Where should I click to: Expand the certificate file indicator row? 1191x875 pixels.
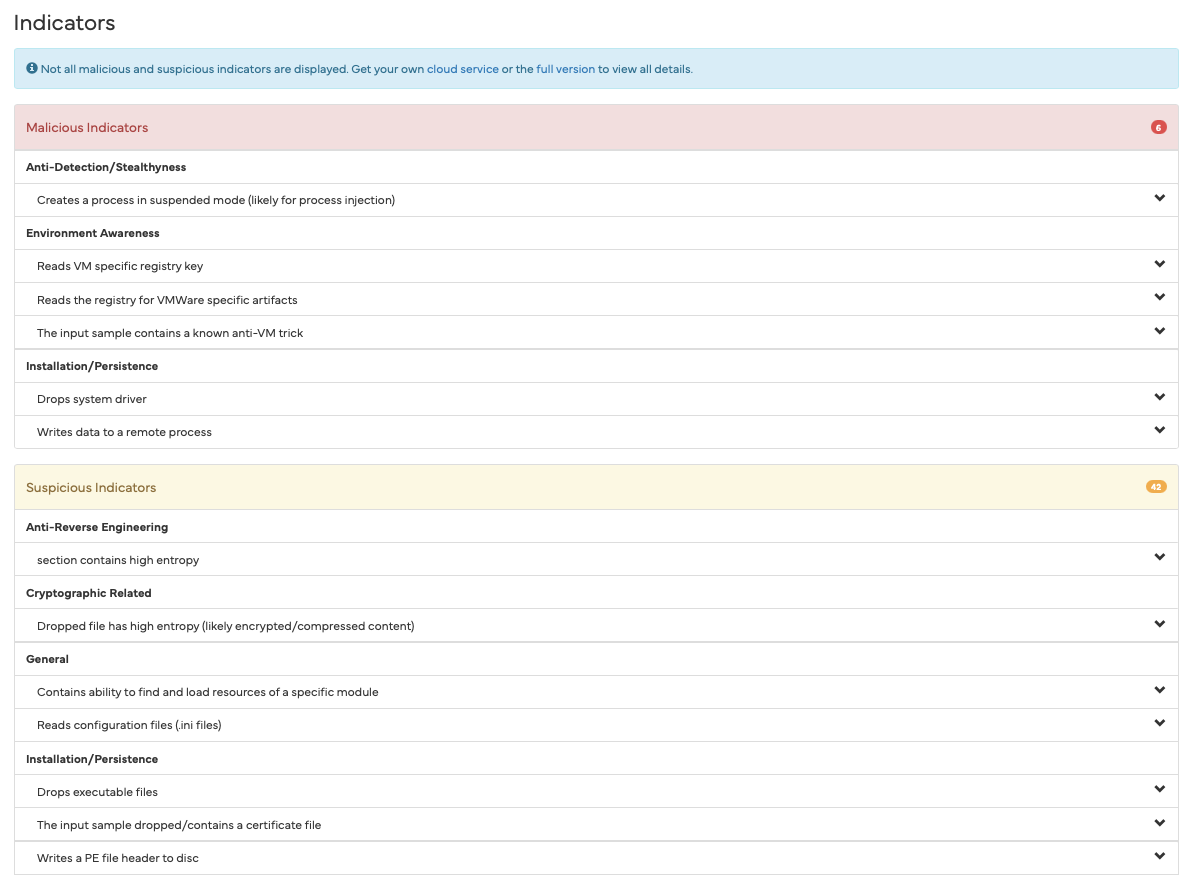[x=1159, y=823]
